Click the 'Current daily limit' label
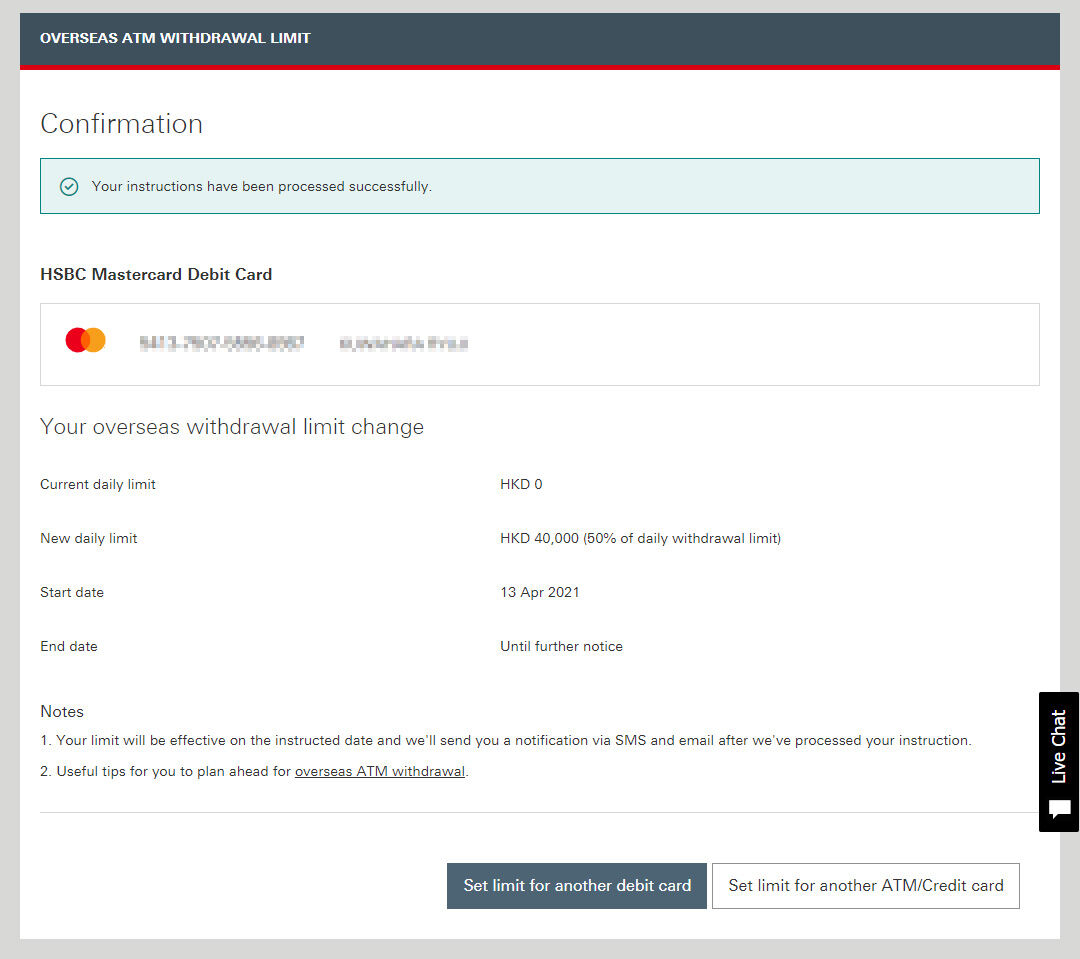This screenshot has height=959, width=1080. (98, 484)
